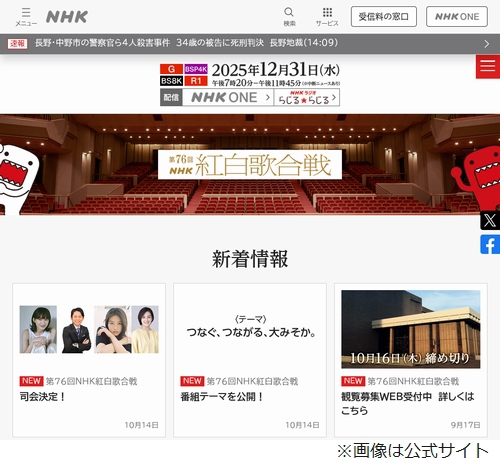Viewport: 500px width, 460px height.
Task: Open らじる★らじる radio link arrow
Action: (x=307, y=97)
